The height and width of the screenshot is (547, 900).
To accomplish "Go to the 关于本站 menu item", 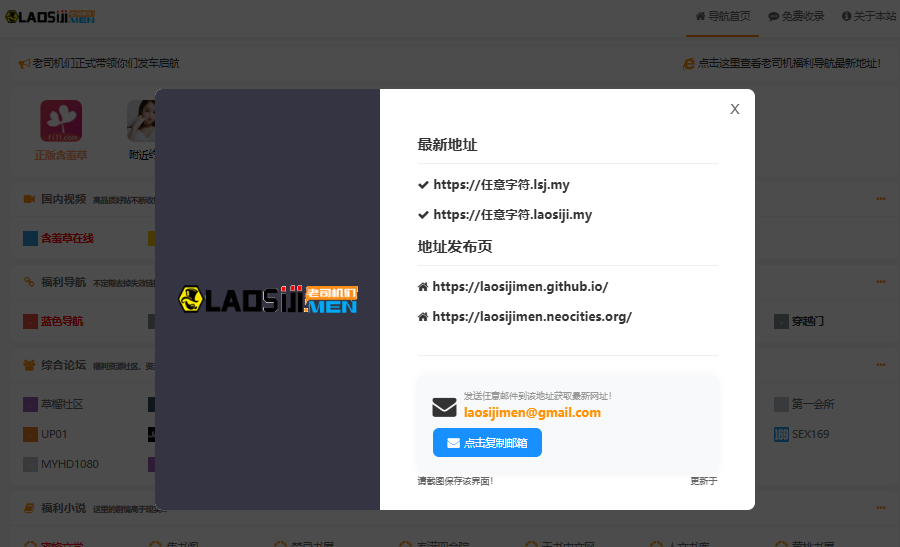I will [869, 16].
